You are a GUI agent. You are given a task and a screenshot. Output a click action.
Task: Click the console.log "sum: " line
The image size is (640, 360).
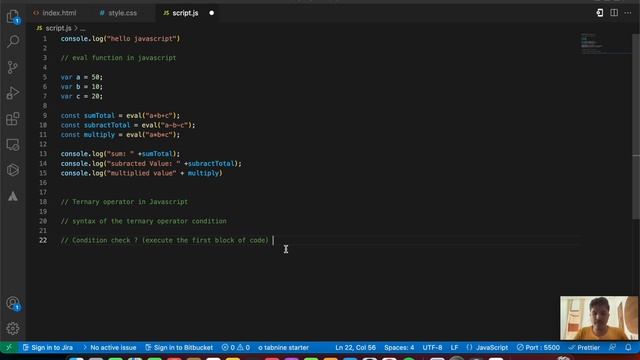(x=120, y=154)
